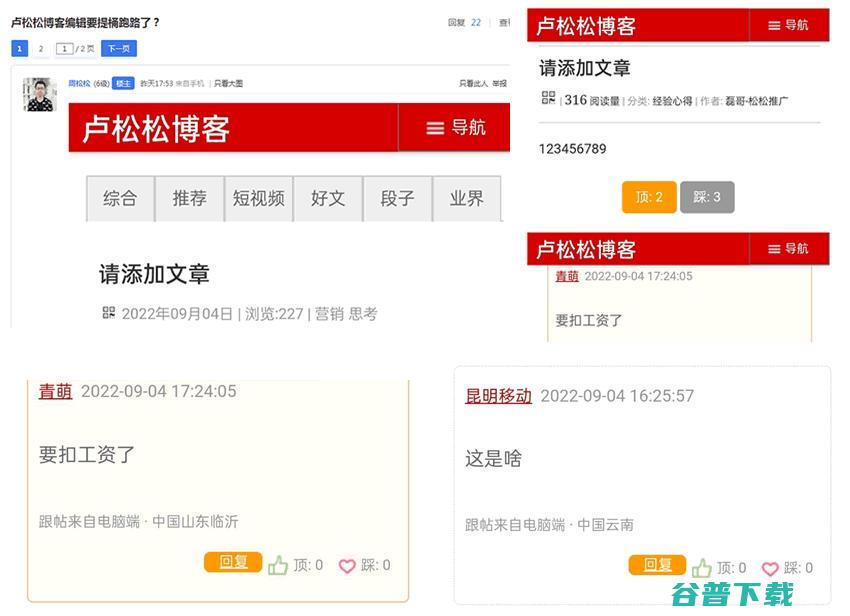Viewport: 850px width, 616px height.
Task: Open author link 磊哥-松松推广
Action: click(757, 101)
